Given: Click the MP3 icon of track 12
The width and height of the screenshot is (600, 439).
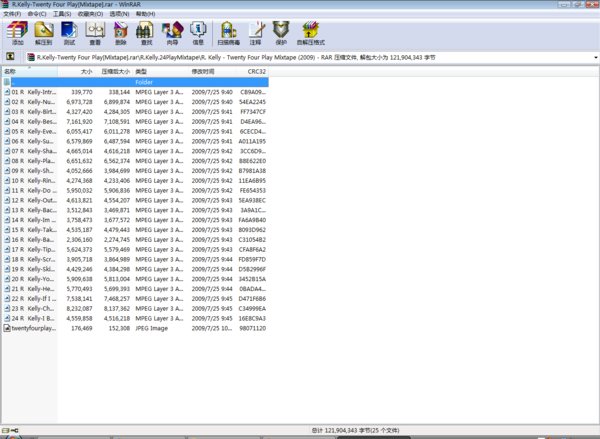Looking at the screenshot, I should (x=7, y=200).
